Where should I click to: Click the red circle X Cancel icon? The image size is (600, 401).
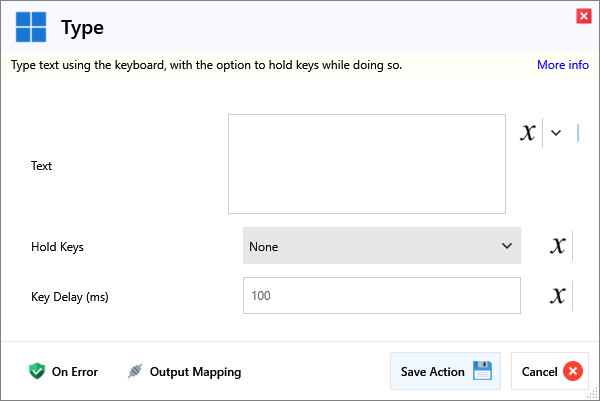(x=573, y=371)
